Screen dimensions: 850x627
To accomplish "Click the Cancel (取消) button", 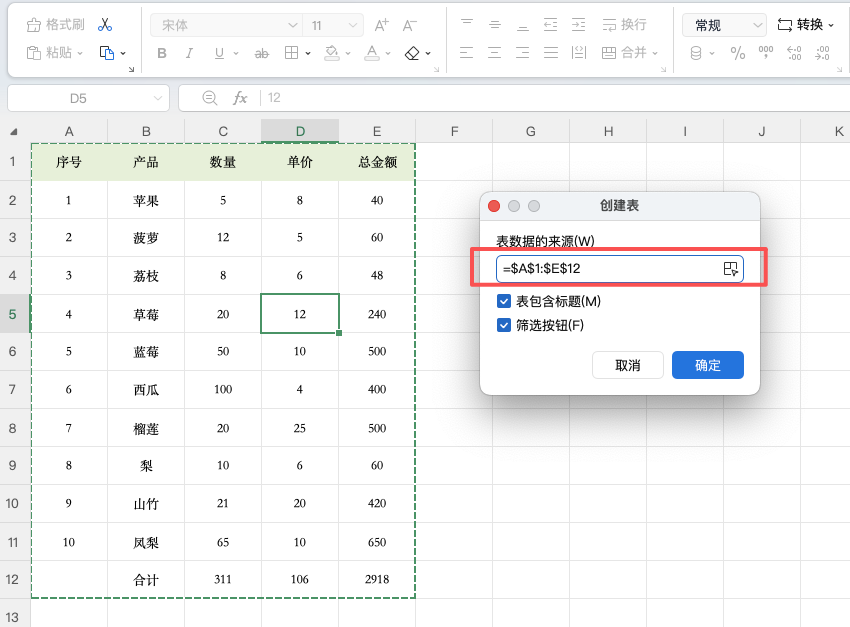I will [x=628, y=365].
